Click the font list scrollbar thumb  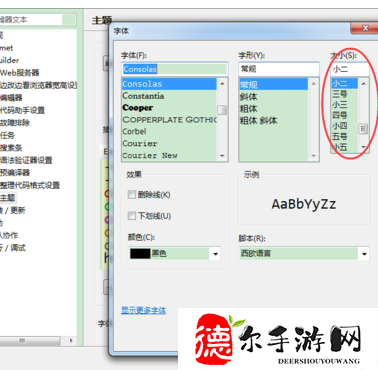[x=222, y=110]
